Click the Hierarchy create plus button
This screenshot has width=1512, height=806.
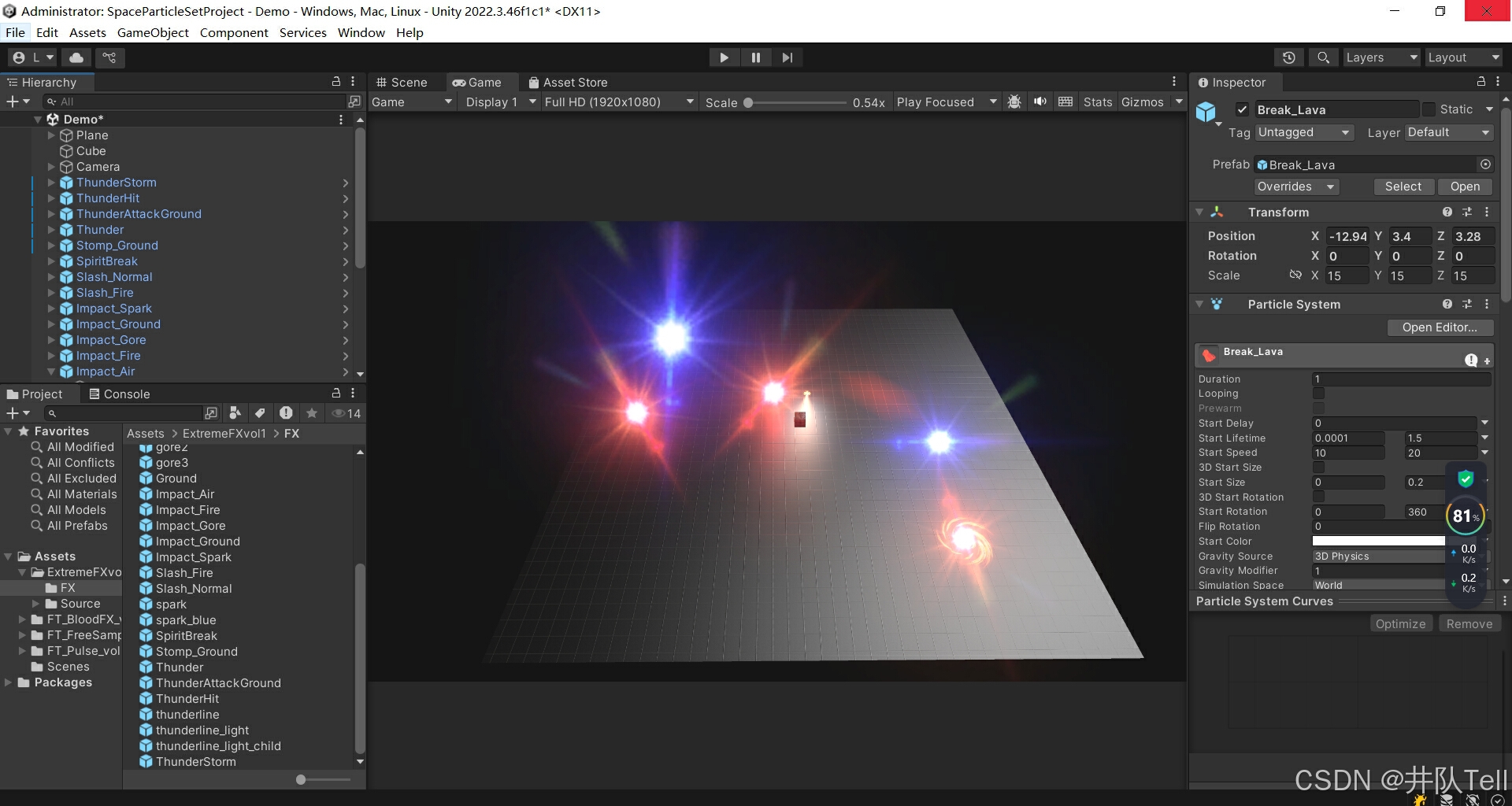coord(17,102)
